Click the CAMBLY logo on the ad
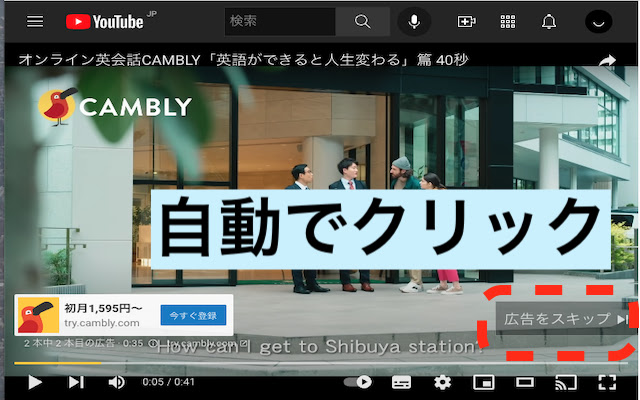The width and height of the screenshot is (640, 400). click(115, 107)
